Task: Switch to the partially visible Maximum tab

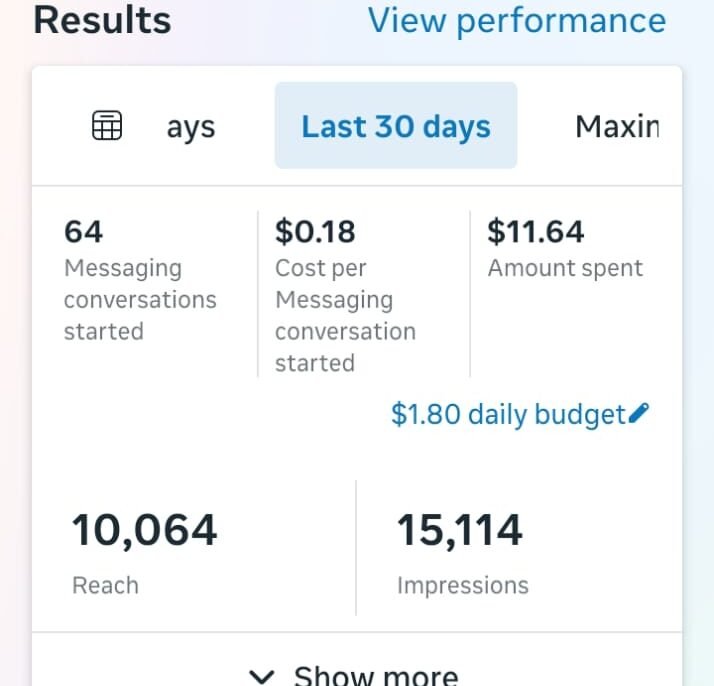Action: [617, 126]
